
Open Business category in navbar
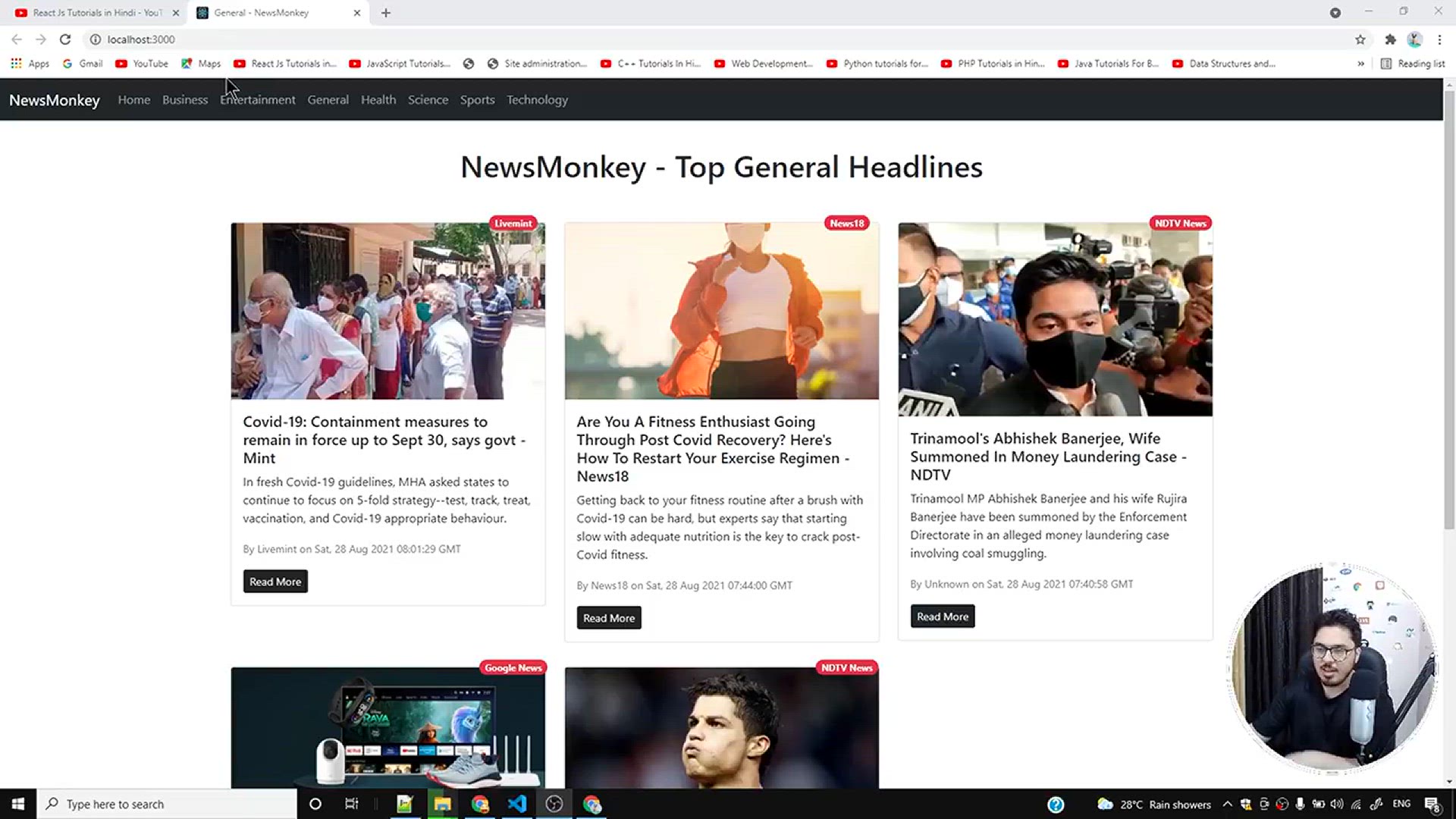185,100
